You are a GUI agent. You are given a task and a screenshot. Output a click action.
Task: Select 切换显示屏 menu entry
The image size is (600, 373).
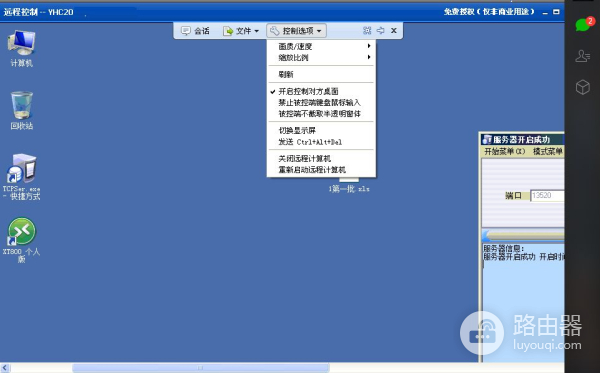point(321,130)
